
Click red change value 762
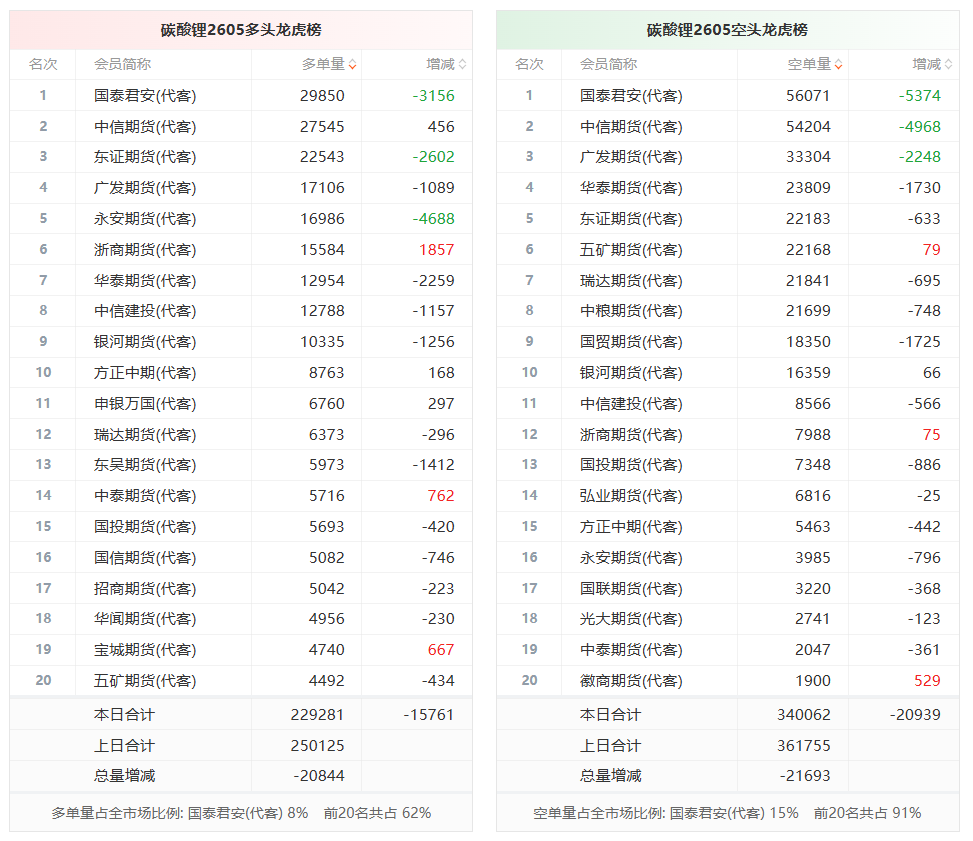point(441,496)
